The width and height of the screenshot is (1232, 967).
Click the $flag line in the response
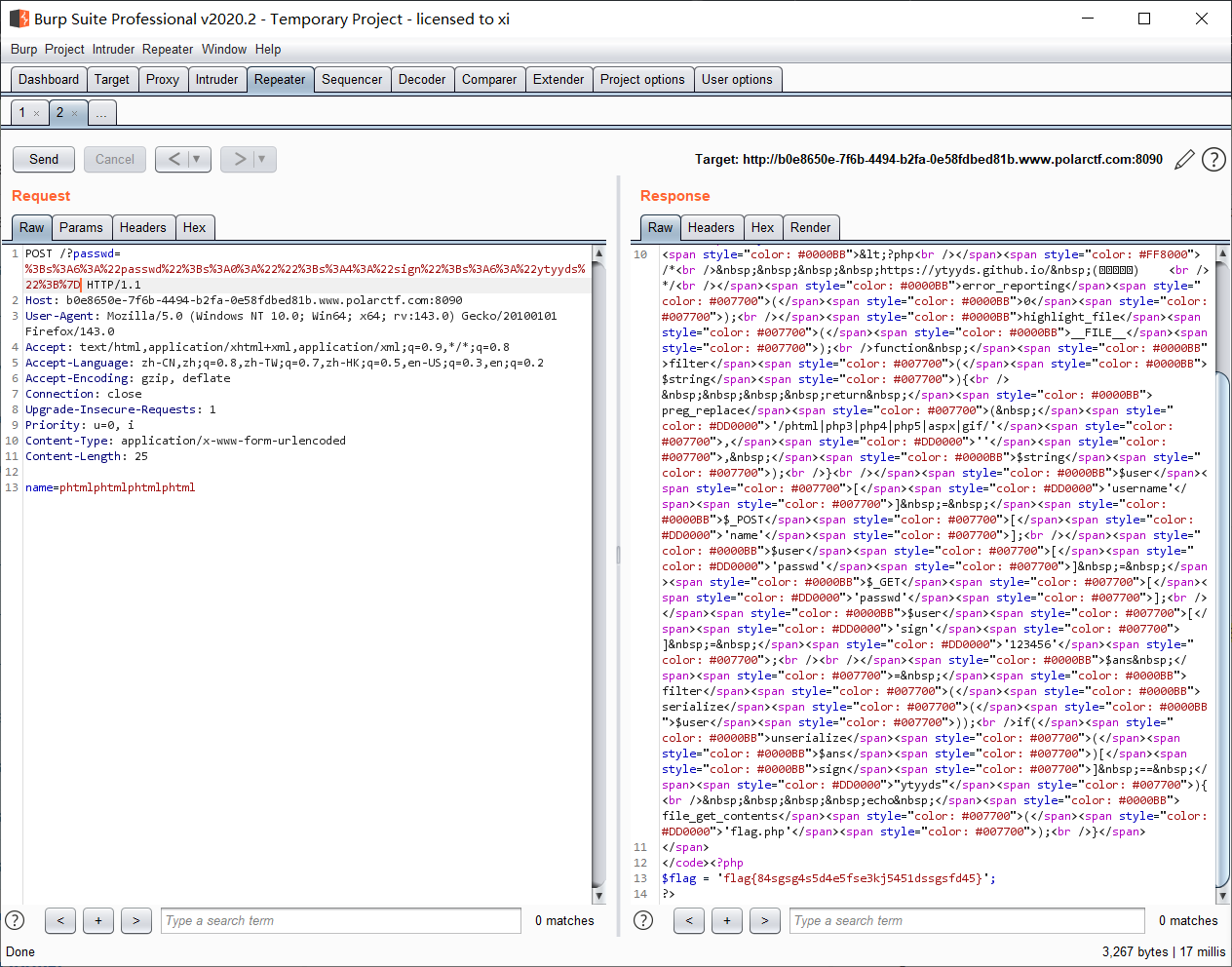click(x=828, y=878)
